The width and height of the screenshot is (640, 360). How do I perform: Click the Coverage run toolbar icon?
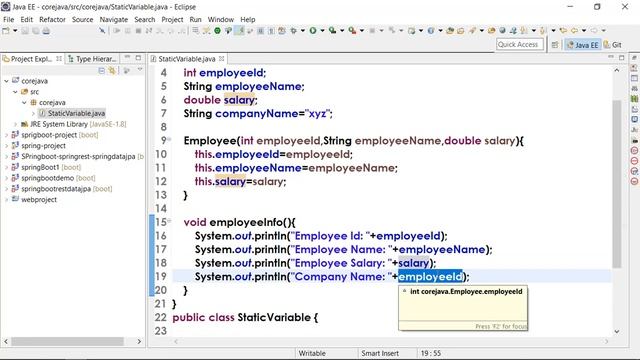click(332, 31)
